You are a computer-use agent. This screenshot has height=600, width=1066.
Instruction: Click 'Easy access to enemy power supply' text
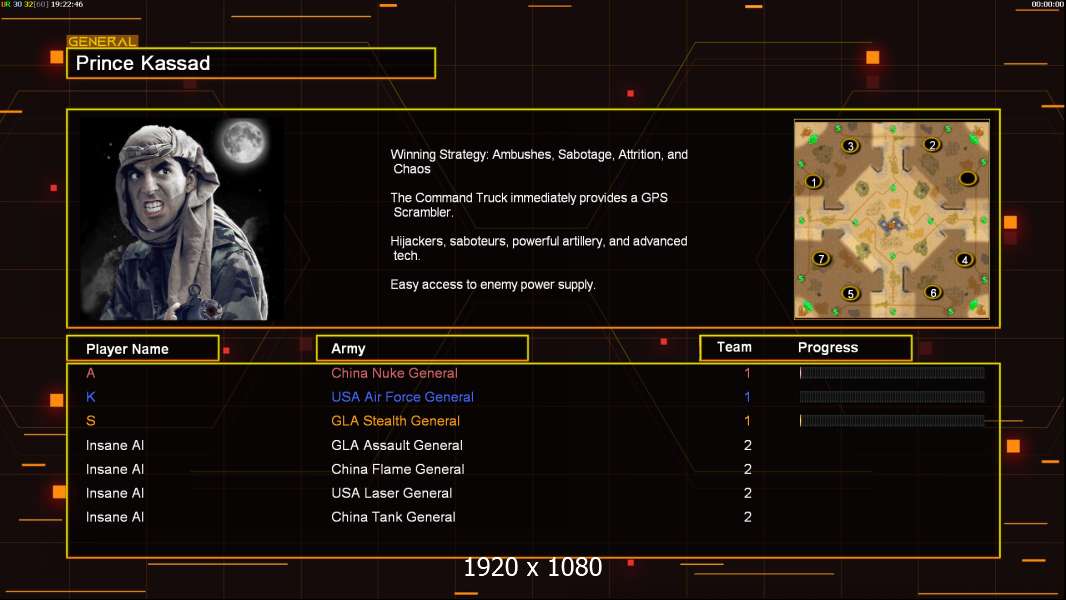coord(493,285)
